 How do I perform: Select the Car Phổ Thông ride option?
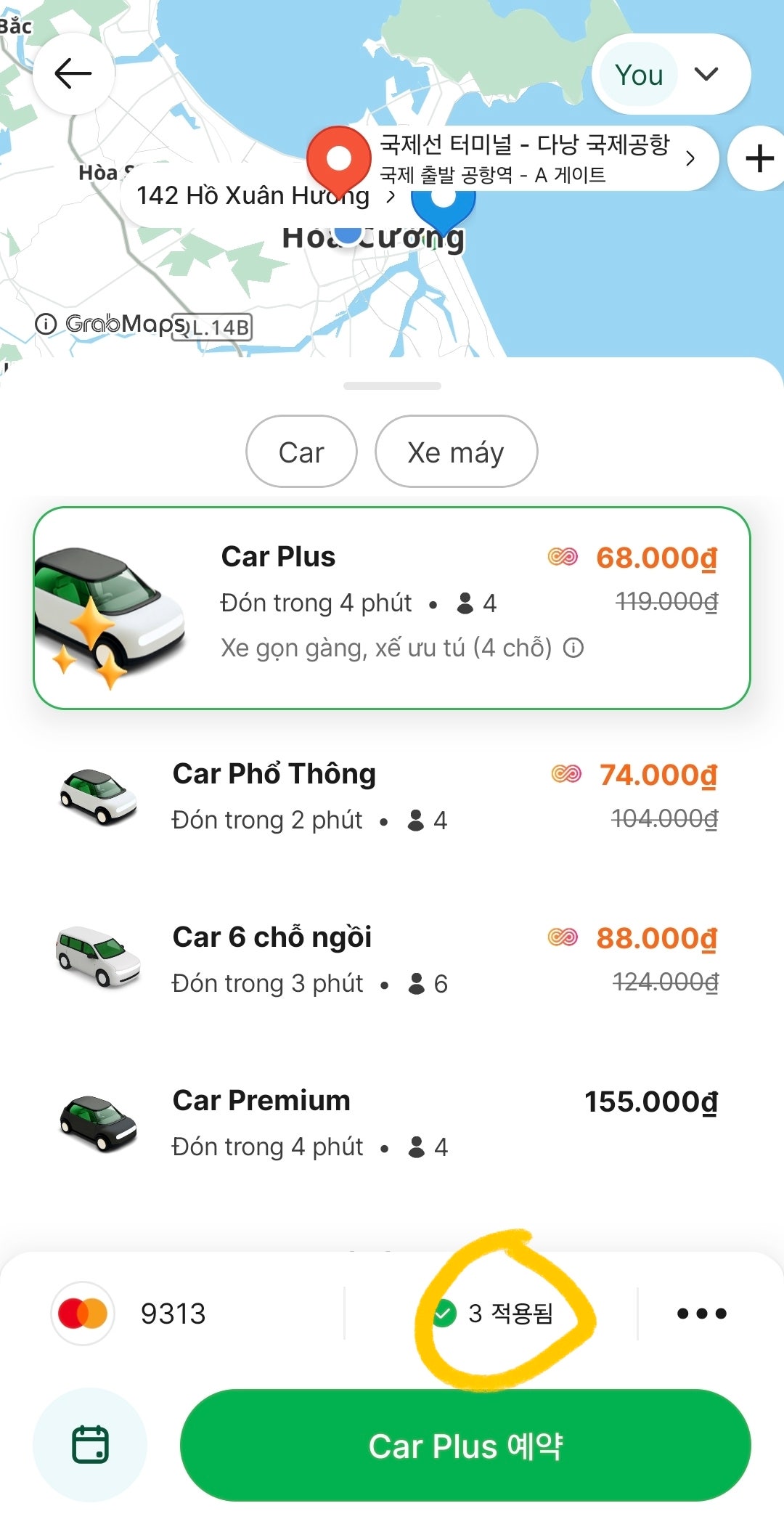tap(392, 796)
